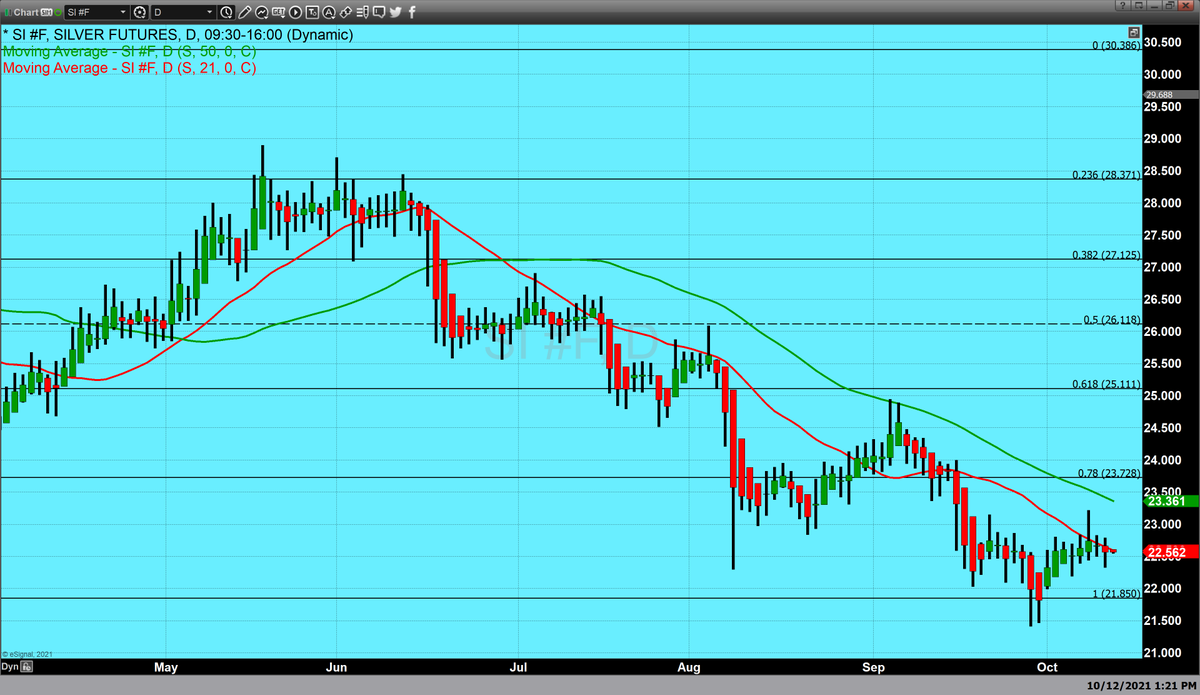Screen dimensions: 1200x695
Task: Click the eraser/pin icon in toolbar
Action: point(345,12)
